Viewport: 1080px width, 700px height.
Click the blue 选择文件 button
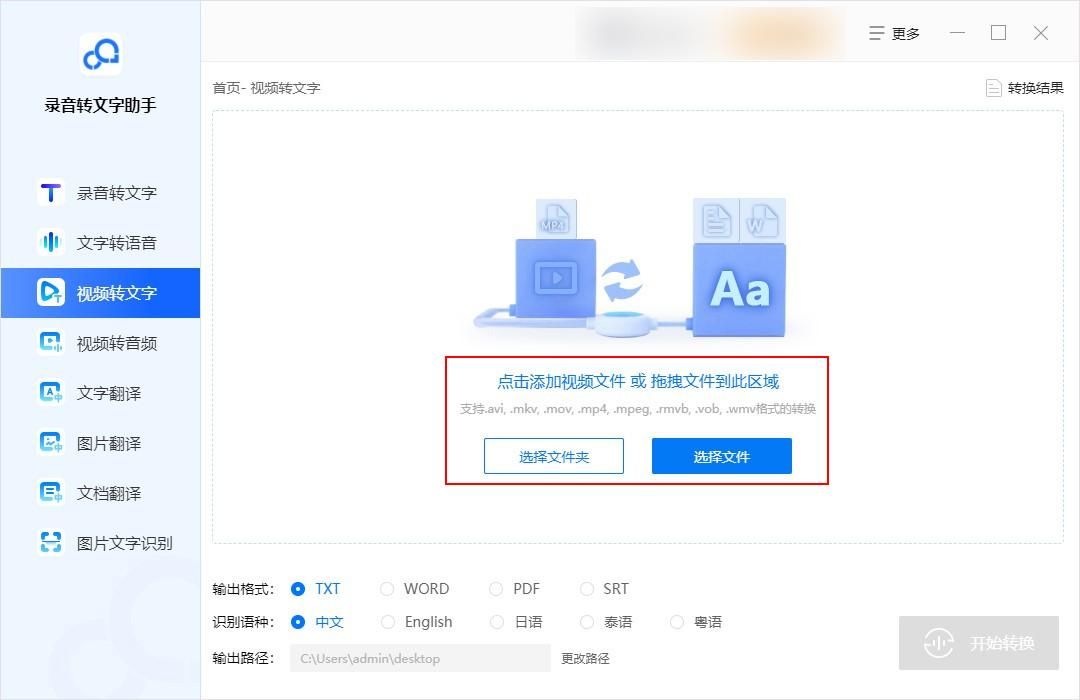(722, 456)
